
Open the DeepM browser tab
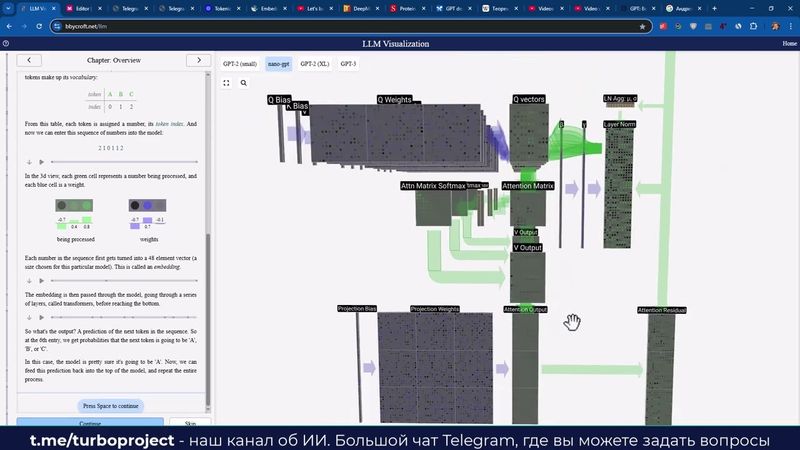[359, 8]
